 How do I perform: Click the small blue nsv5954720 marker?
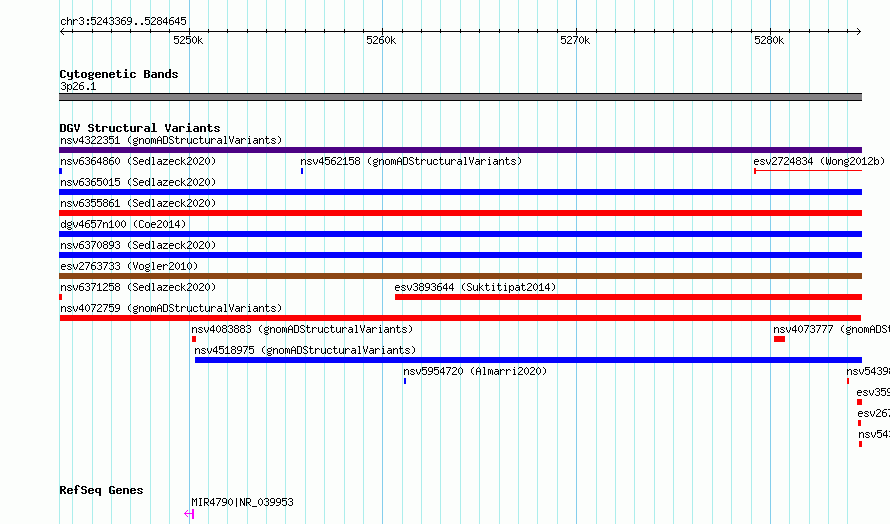[x=405, y=381]
